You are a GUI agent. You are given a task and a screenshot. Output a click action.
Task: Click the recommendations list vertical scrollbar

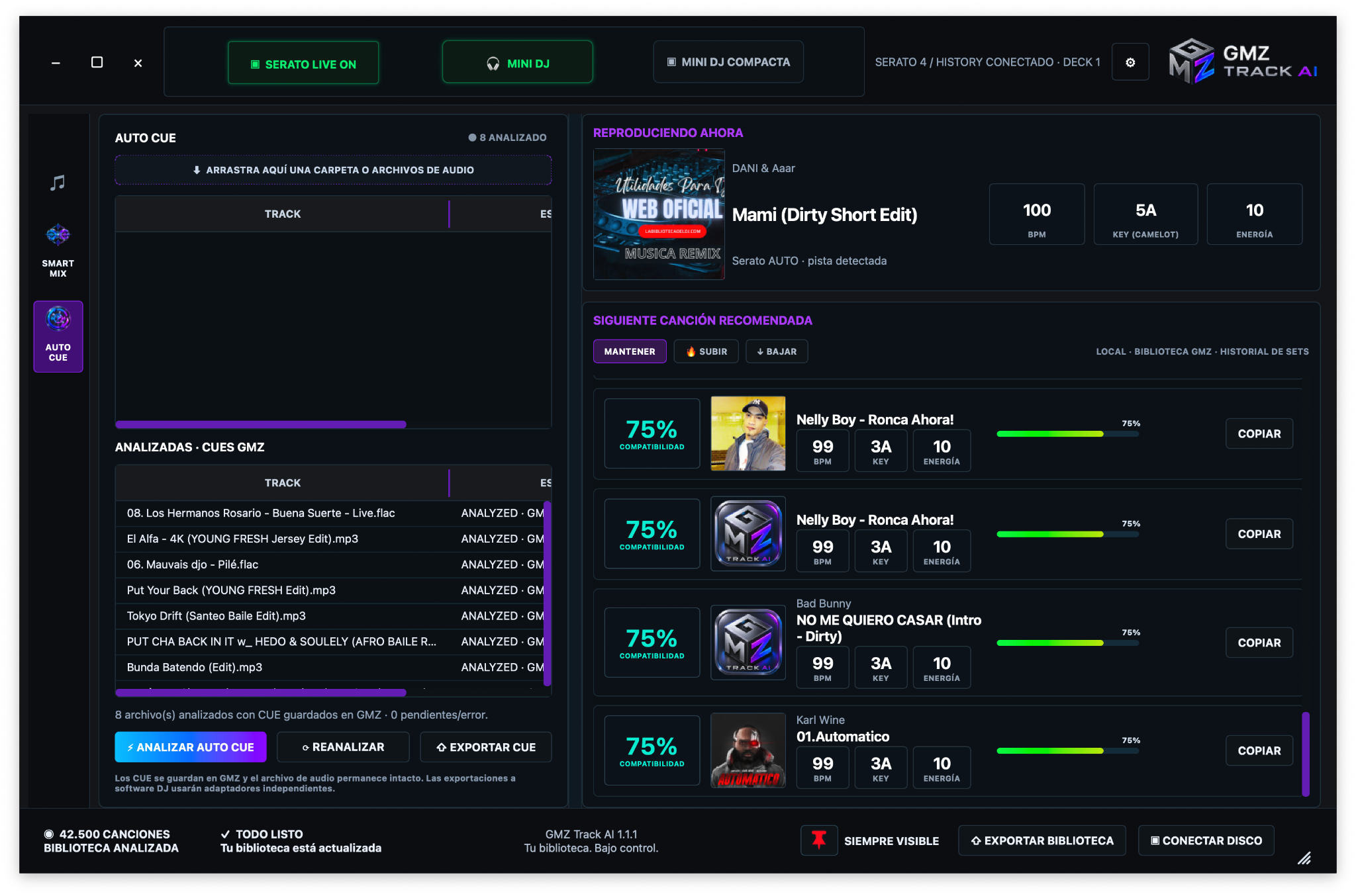[1306, 754]
